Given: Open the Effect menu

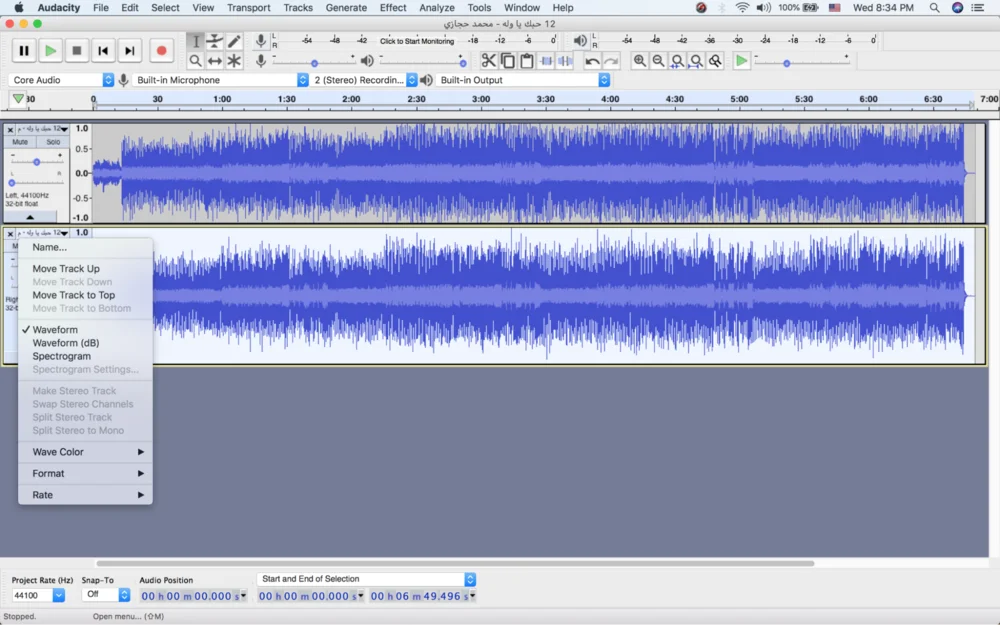Looking at the screenshot, I should pos(393,8).
